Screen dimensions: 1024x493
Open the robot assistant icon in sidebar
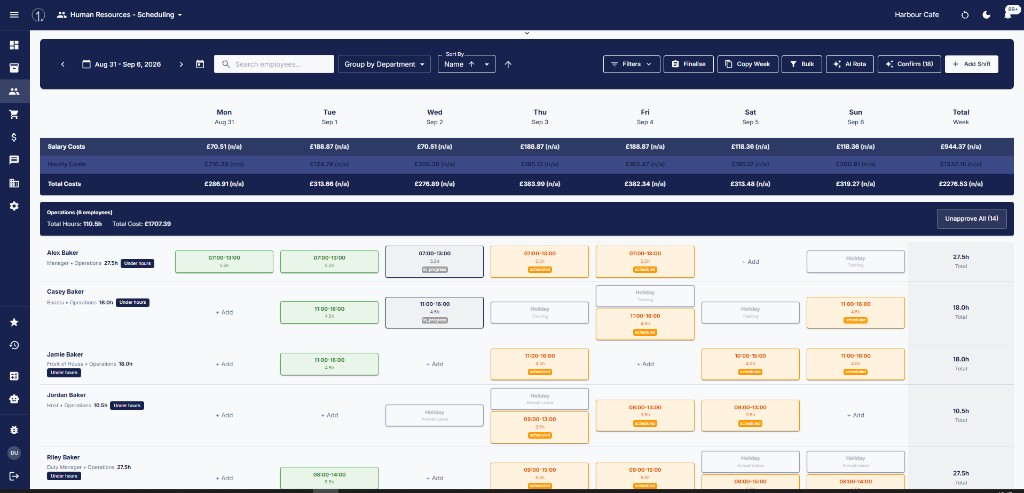point(14,398)
